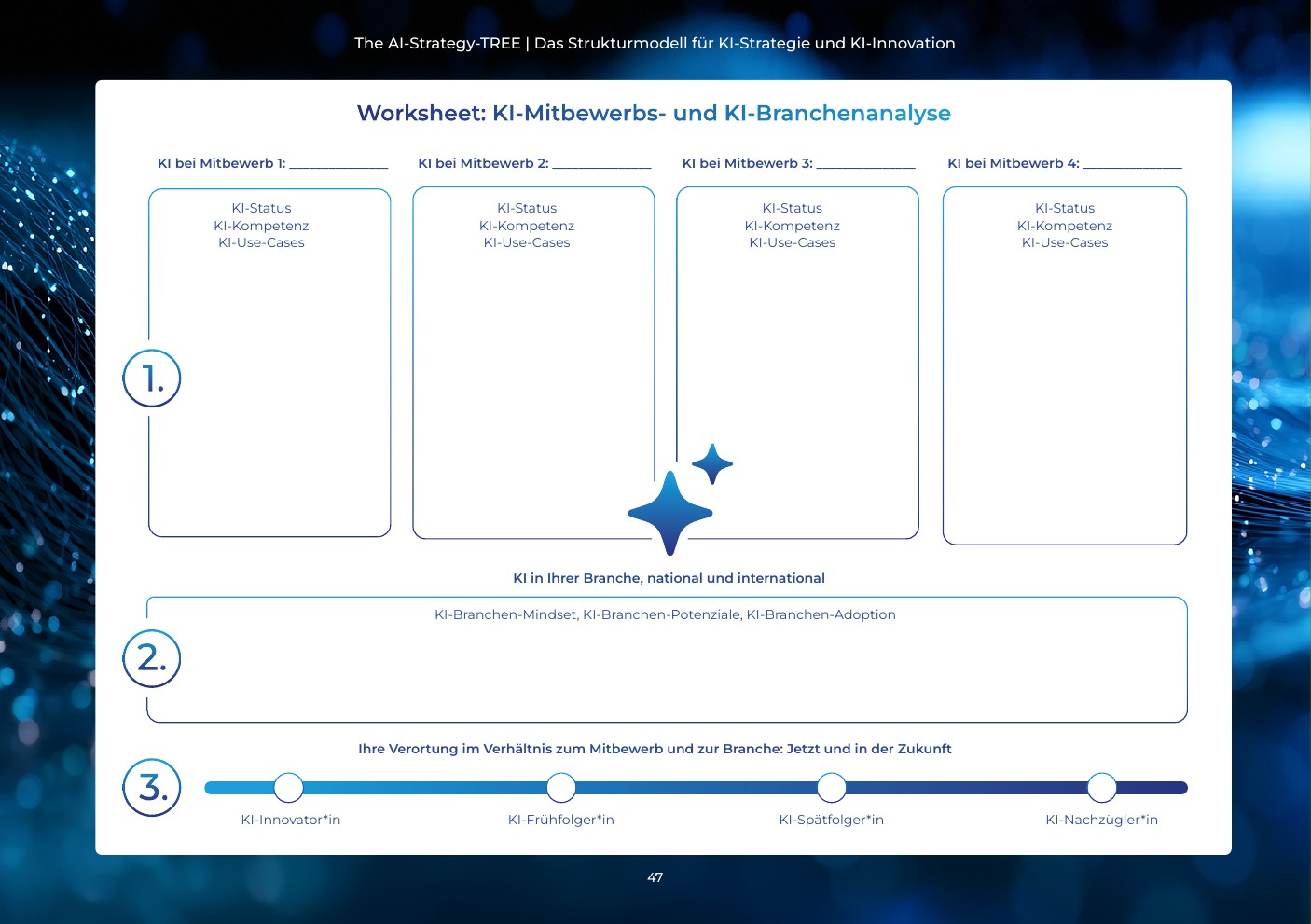Click the 'KI bei Mitbewerb 4:' label
1311x924 pixels.
pyautogui.click(x=1014, y=163)
